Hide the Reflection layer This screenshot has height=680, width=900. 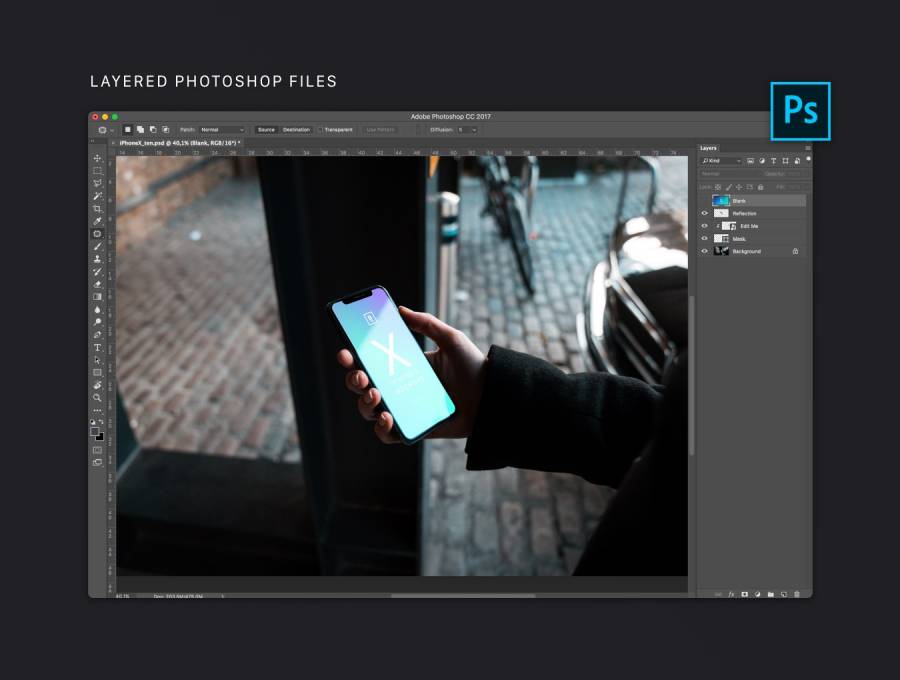(704, 213)
